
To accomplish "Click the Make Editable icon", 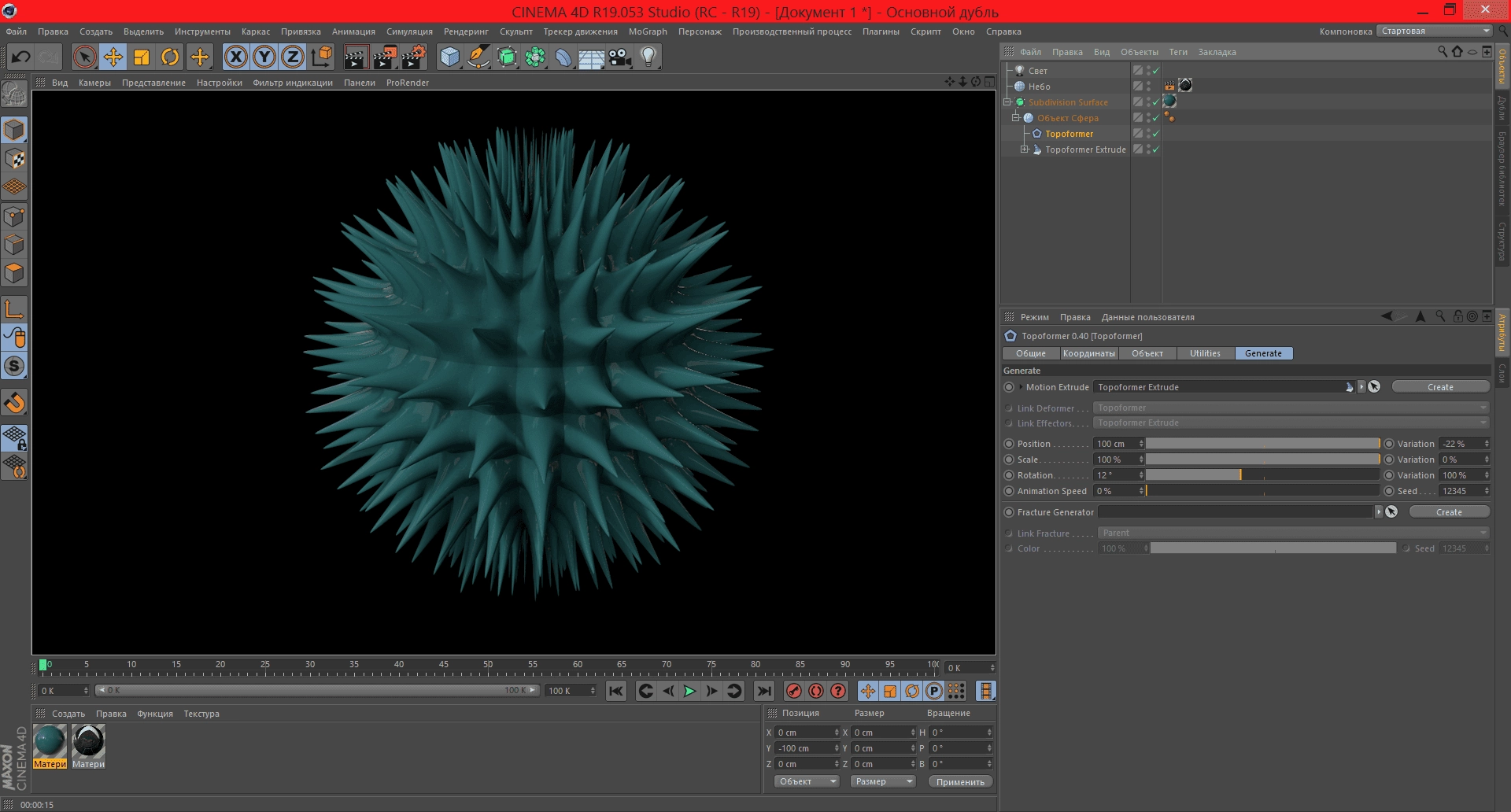I will [14, 94].
